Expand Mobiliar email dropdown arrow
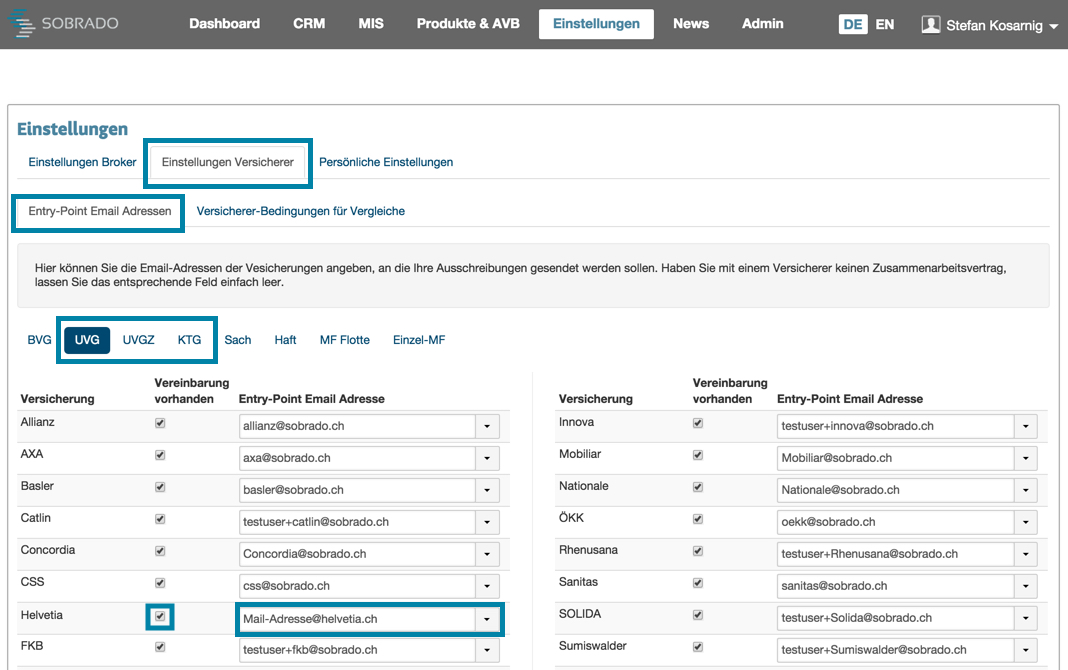The height and width of the screenshot is (670, 1068). pos(1025,458)
